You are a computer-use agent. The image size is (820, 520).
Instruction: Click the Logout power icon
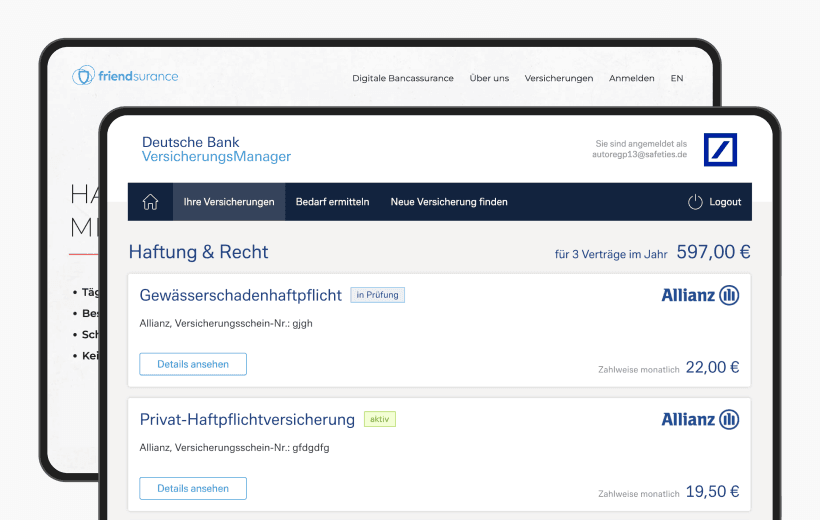pos(695,202)
